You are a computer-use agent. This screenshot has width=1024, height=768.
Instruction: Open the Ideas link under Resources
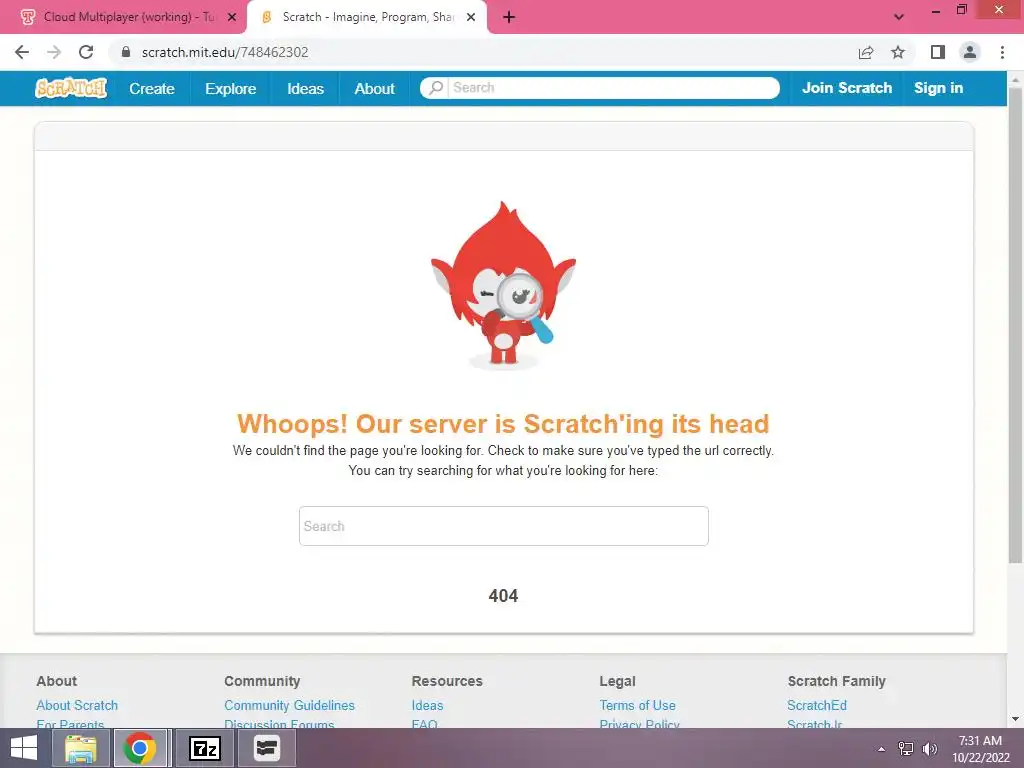427,705
